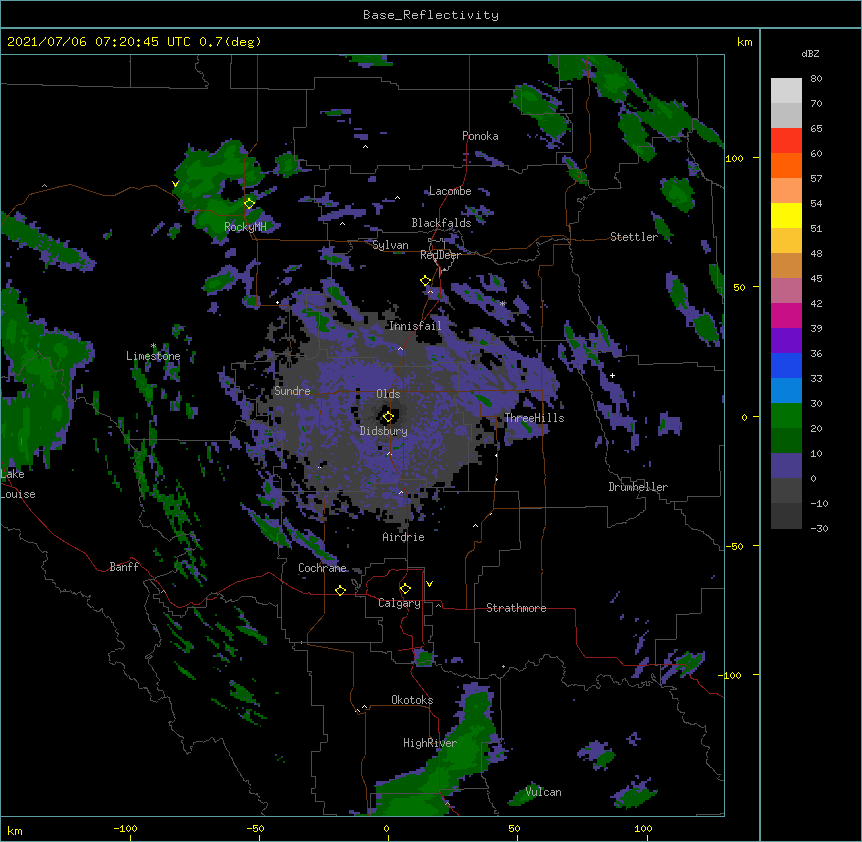Pick the white 80–70 dBZ legend swatch
This screenshot has width=862, height=842.
[x=786, y=91]
